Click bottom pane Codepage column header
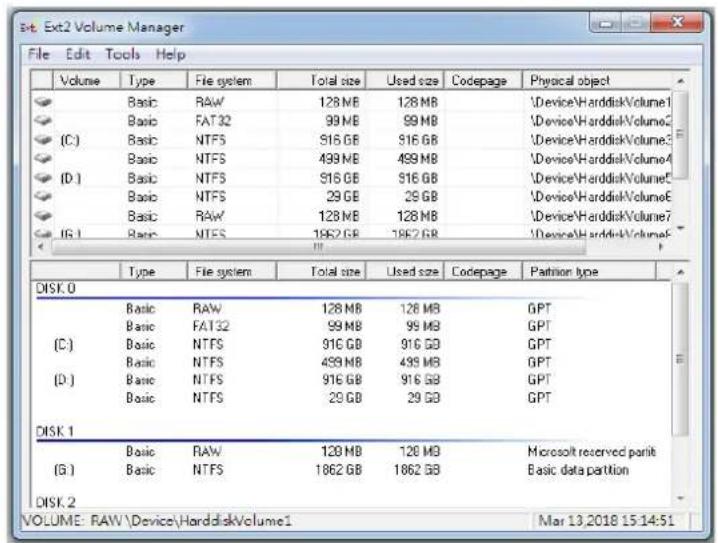Image resolution: width=718 pixels, height=543 pixels. (x=483, y=272)
